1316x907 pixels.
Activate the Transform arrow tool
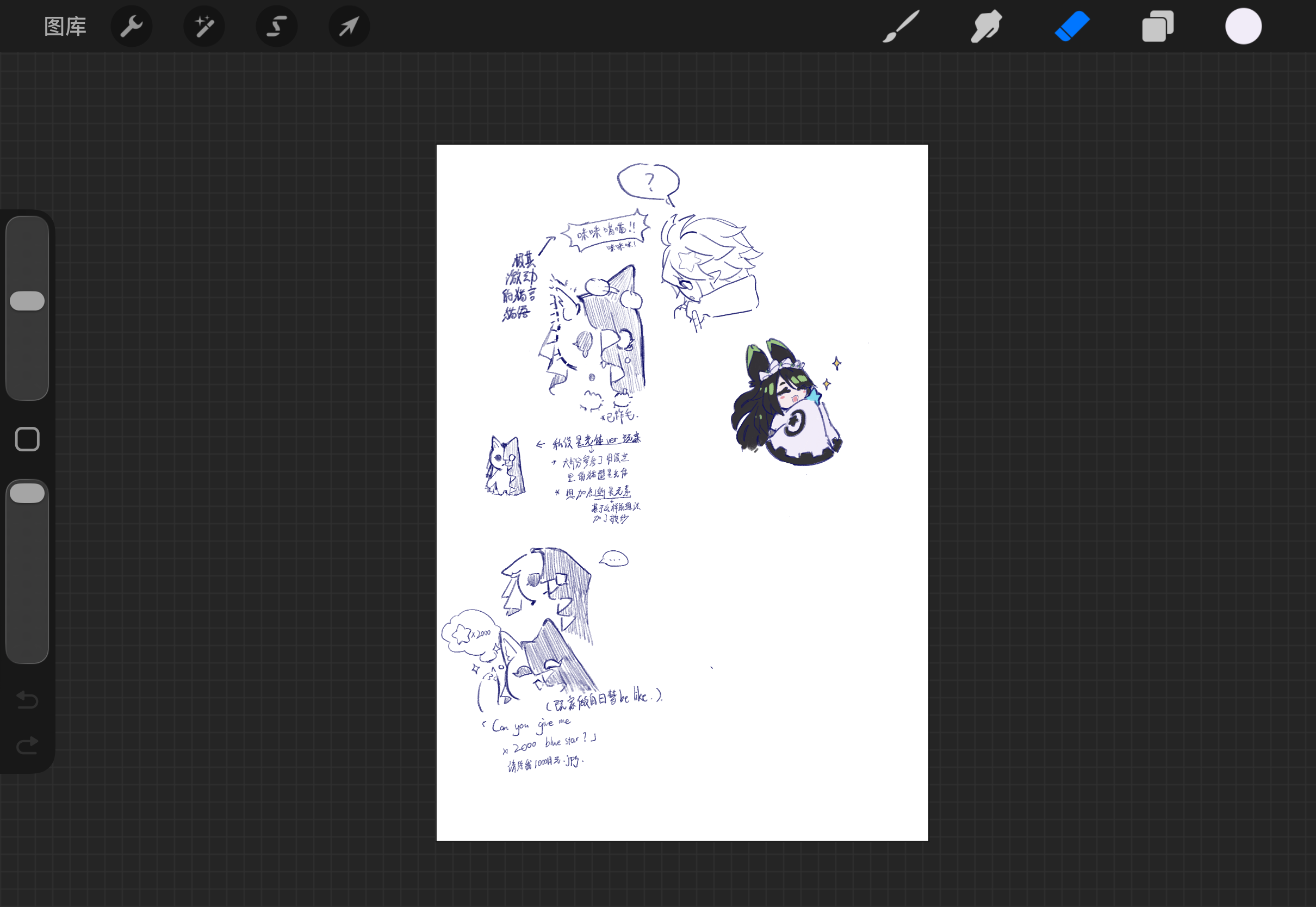(x=350, y=26)
